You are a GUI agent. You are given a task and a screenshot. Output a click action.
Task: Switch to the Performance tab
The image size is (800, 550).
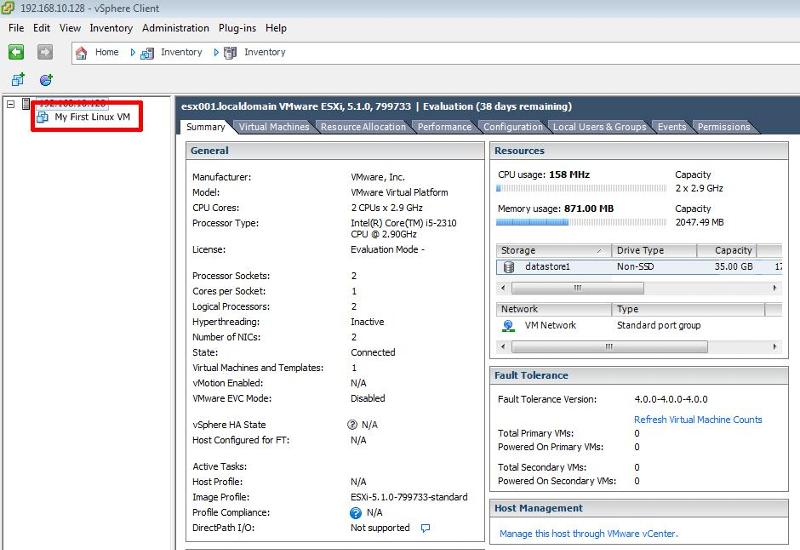coord(444,127)
